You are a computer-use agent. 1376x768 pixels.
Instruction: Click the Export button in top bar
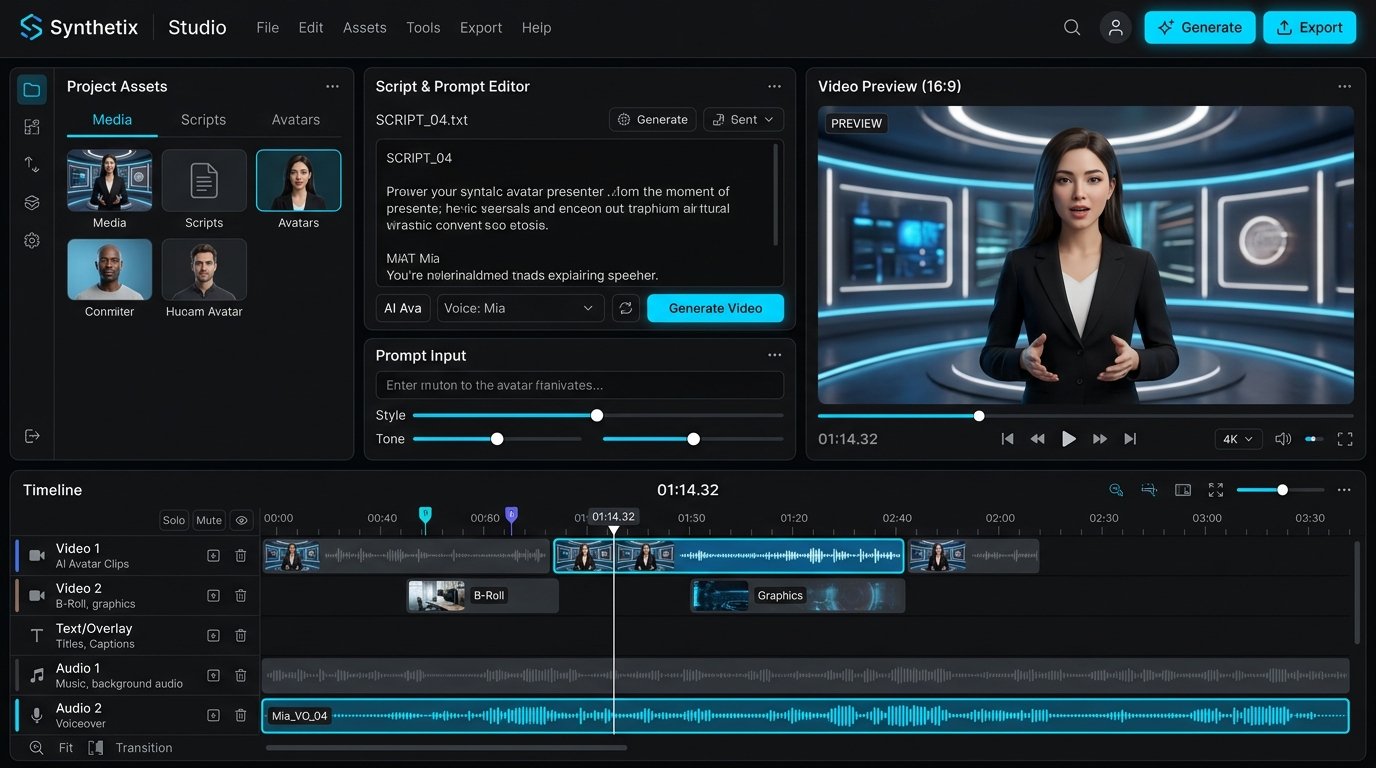coord(1309,28)
